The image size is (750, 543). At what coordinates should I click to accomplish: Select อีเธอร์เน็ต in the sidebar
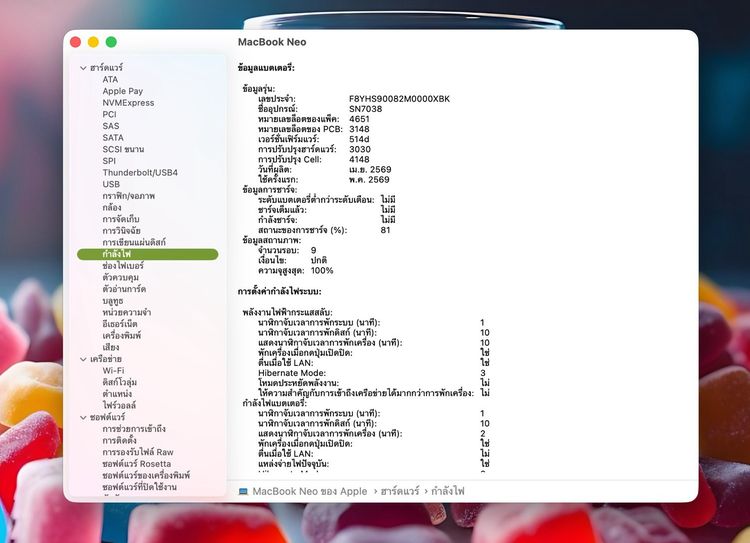point(120,324)
